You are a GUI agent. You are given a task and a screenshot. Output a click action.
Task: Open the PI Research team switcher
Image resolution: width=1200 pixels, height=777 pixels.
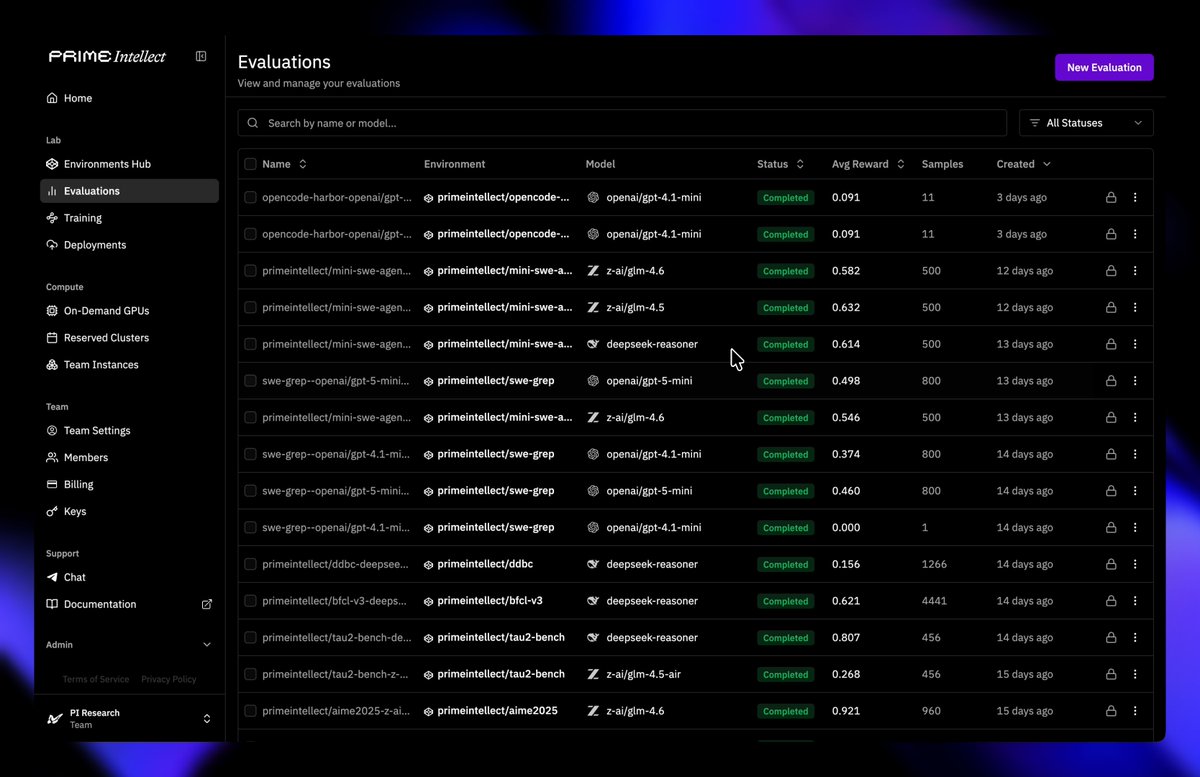(129, 719)
